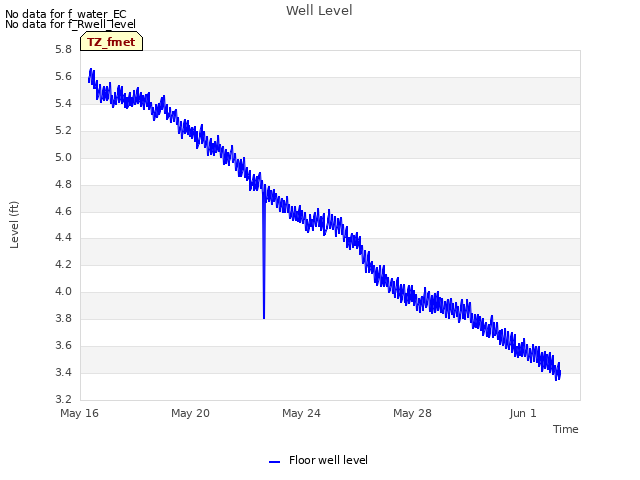Image resolution: width=640 pixels, height=480 pixels.
Task: Click the May 24 x-axis tick label
Action: pyautogui.click(x=301, y=413)
